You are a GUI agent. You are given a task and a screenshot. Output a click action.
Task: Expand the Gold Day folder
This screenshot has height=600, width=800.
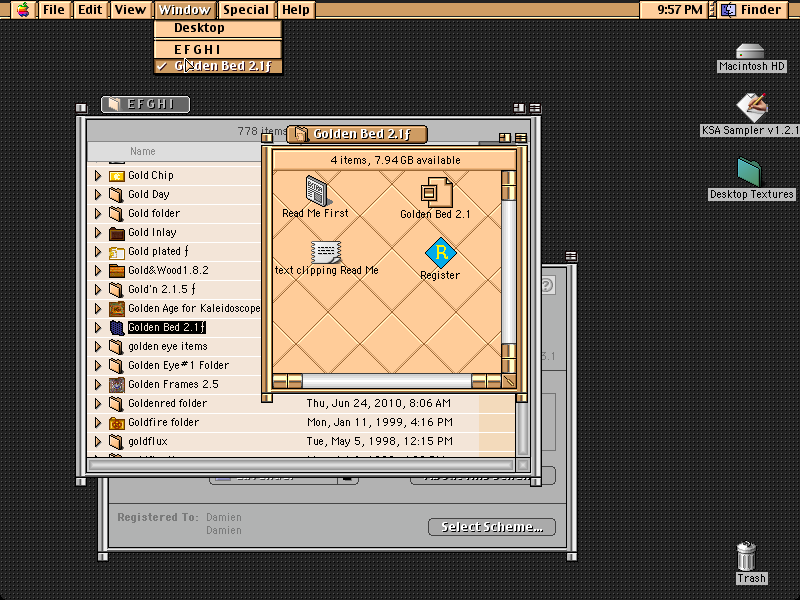(98, 195)
